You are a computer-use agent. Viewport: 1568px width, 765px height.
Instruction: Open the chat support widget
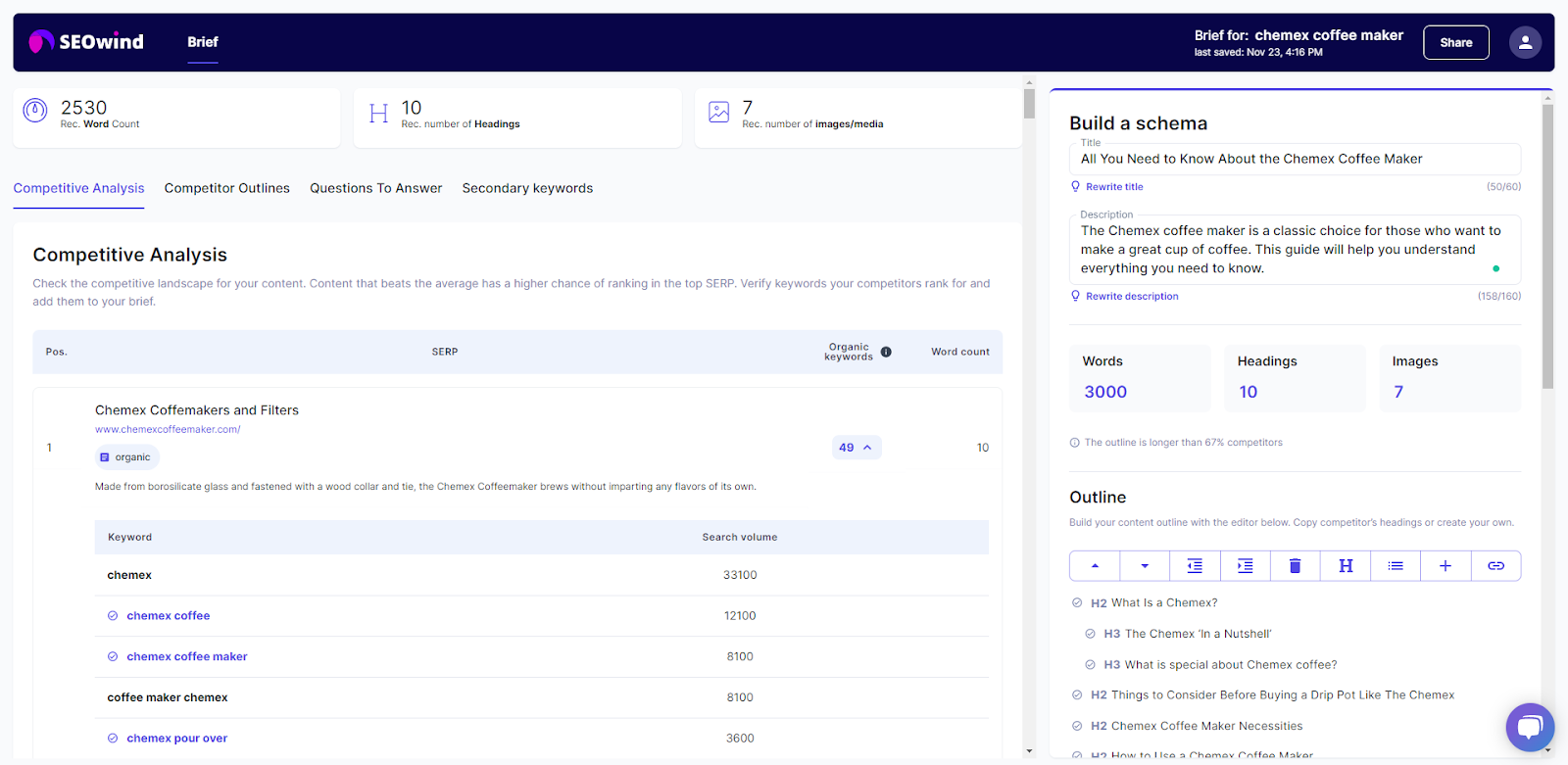point(1530,727)
